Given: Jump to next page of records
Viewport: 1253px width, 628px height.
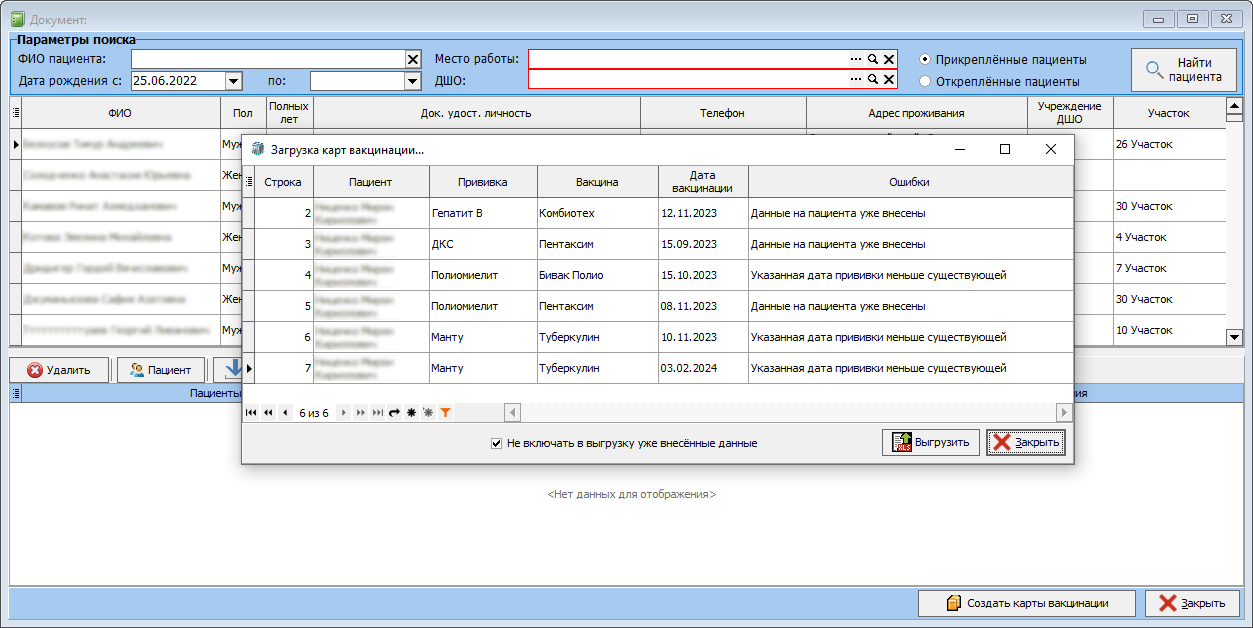Looking at the screenshot, I should [x=360, y=412].
